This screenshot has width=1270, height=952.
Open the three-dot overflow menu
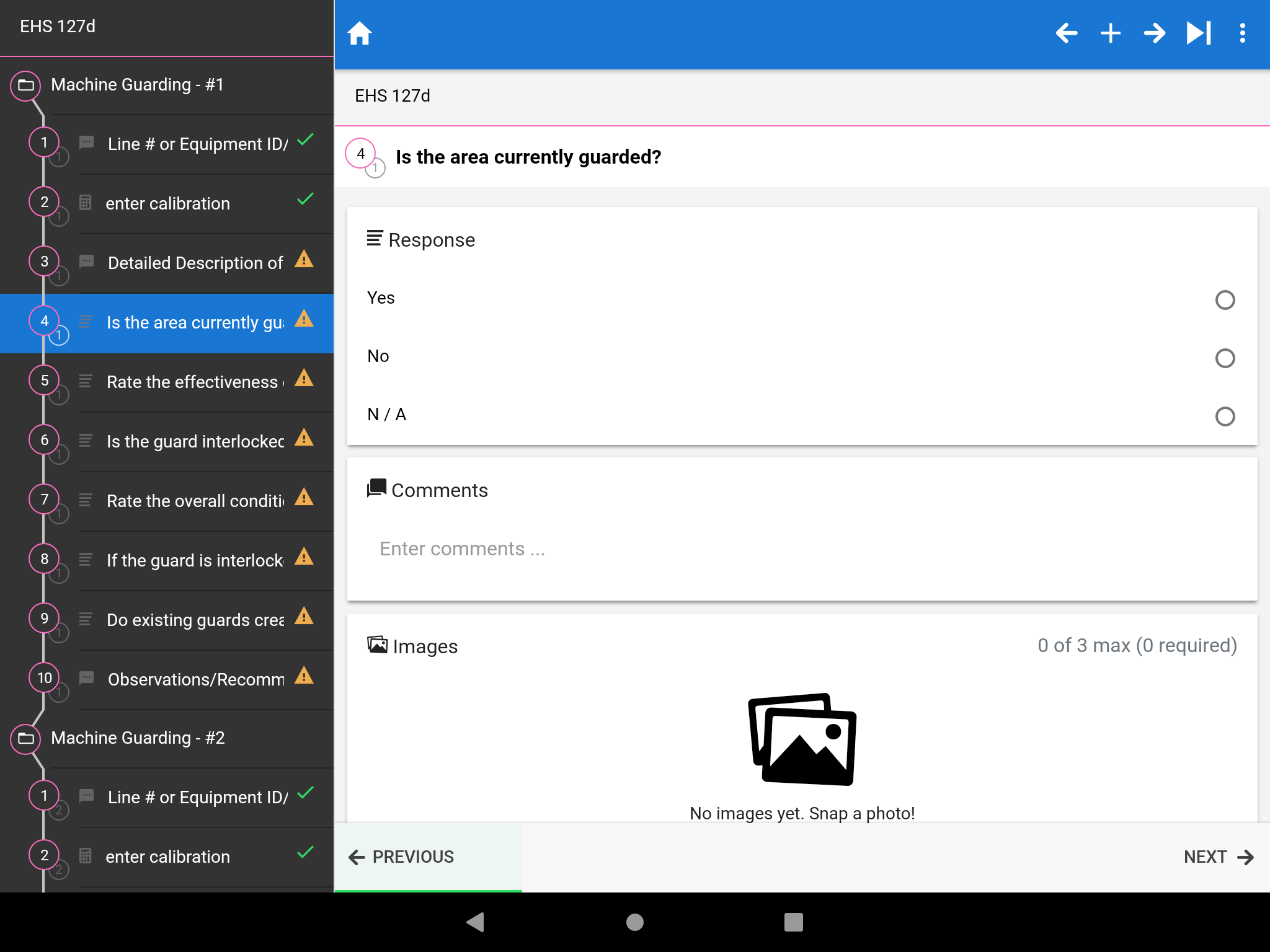point(1243,33)
